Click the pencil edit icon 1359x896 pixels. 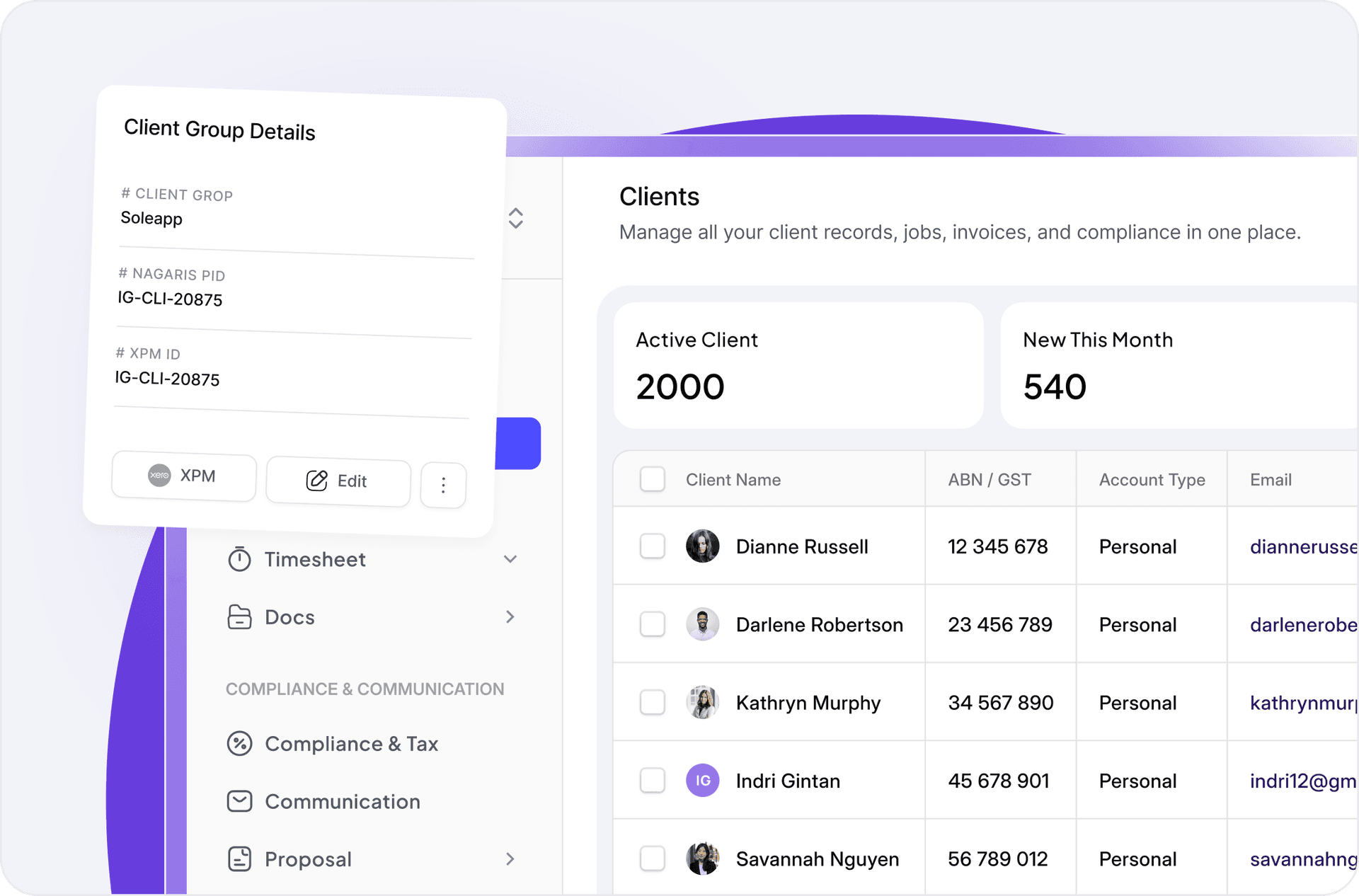(316, 481)
